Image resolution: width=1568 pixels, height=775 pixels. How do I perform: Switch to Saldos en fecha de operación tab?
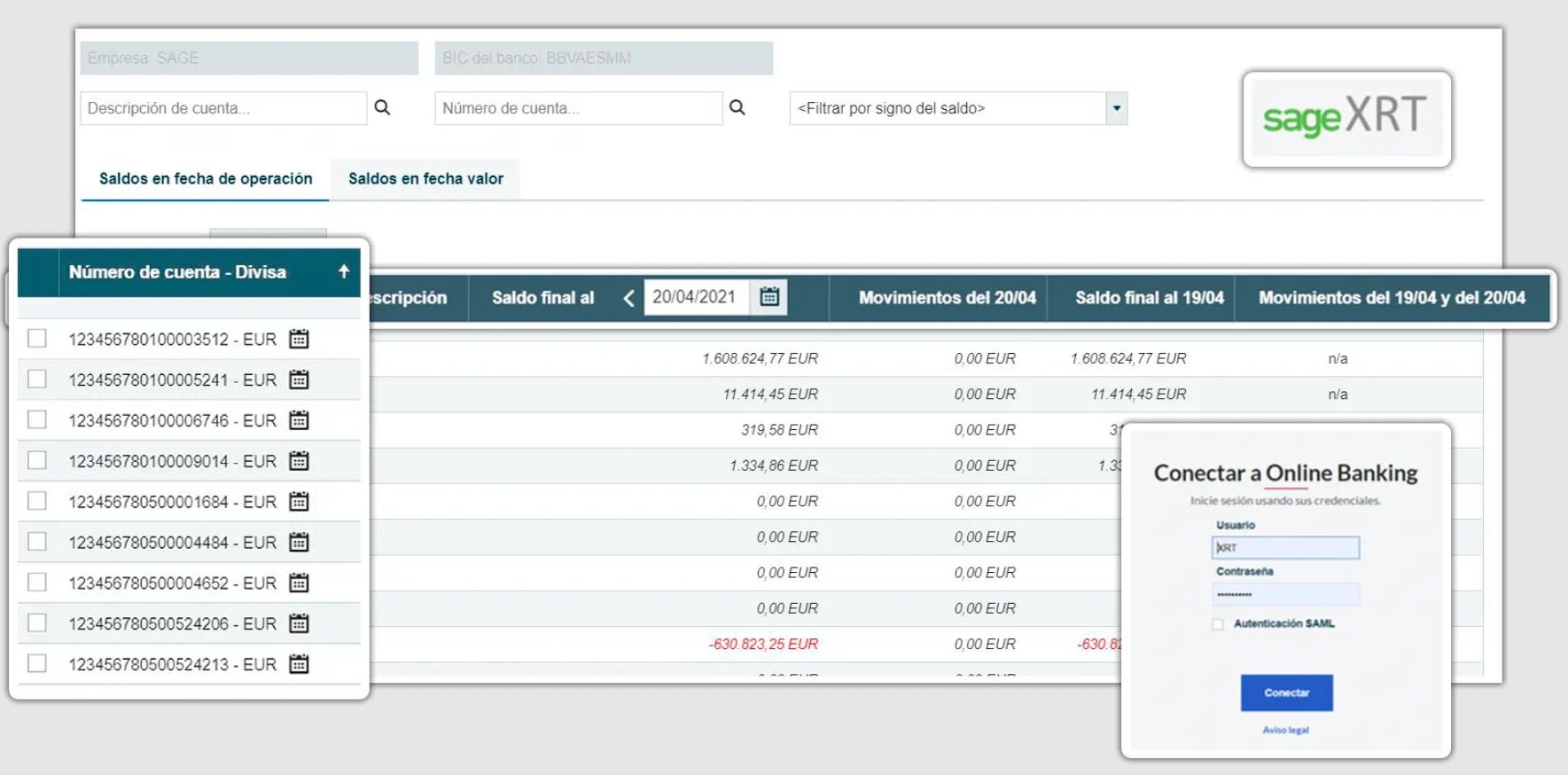pos(206,179)
